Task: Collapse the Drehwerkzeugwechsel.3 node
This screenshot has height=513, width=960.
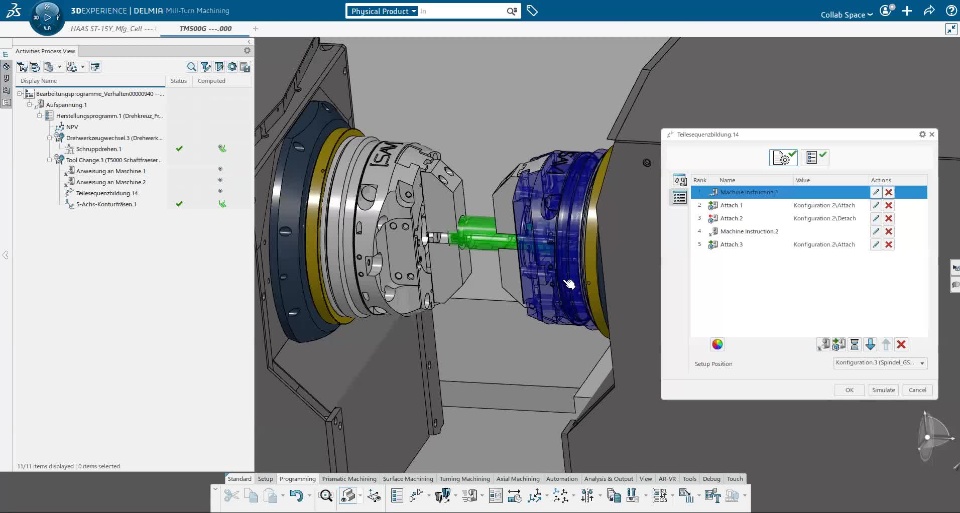Action: pos(50,138)
